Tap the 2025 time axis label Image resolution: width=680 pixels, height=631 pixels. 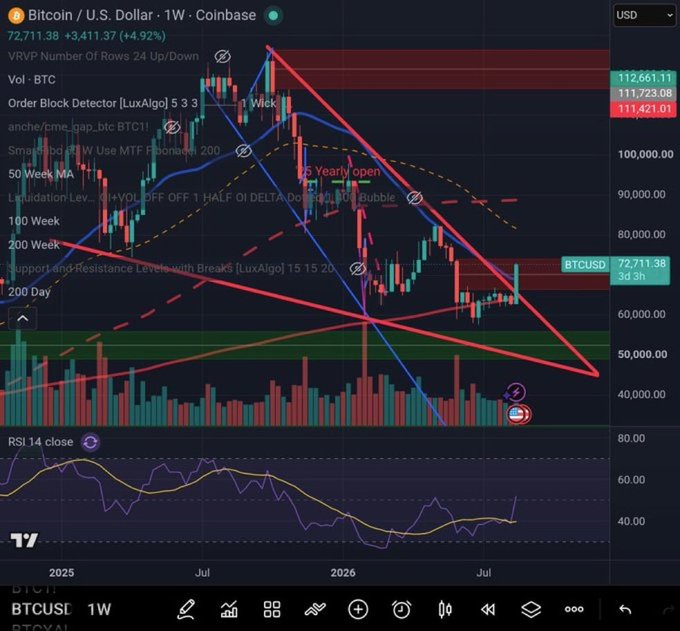62,573
